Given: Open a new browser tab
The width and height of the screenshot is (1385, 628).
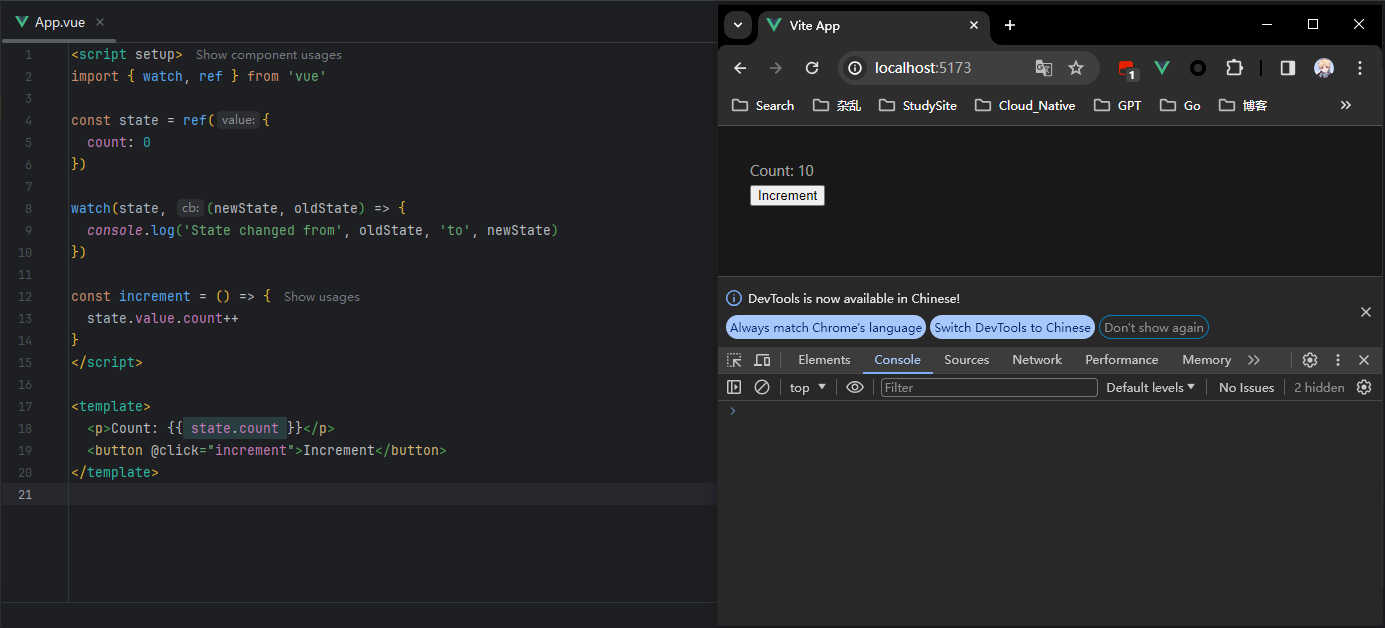Looking at the screenshot, I should point(1010,25).
